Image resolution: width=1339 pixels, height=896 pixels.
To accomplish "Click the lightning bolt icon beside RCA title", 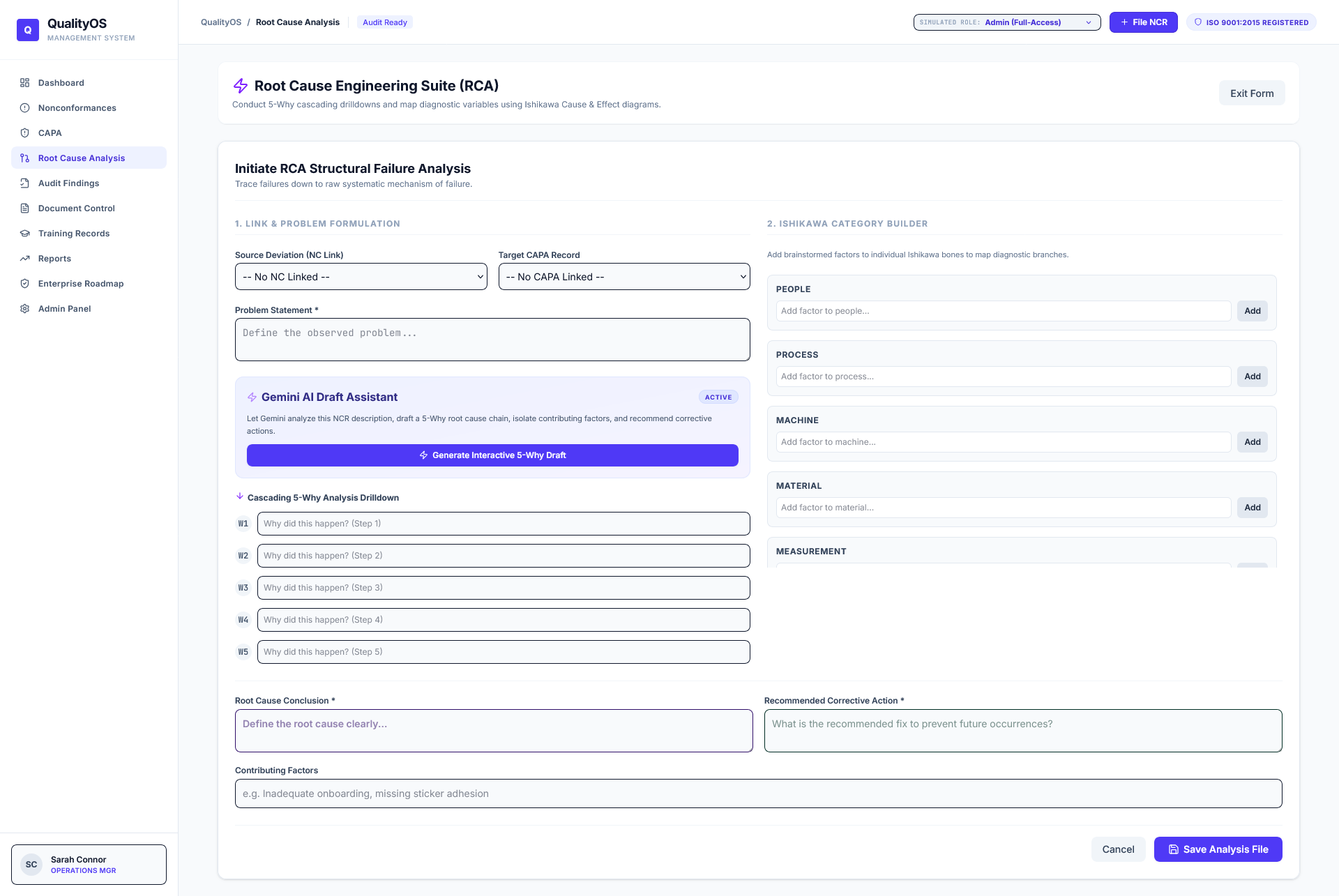I will pyautogui.click(x=241, y=86).
